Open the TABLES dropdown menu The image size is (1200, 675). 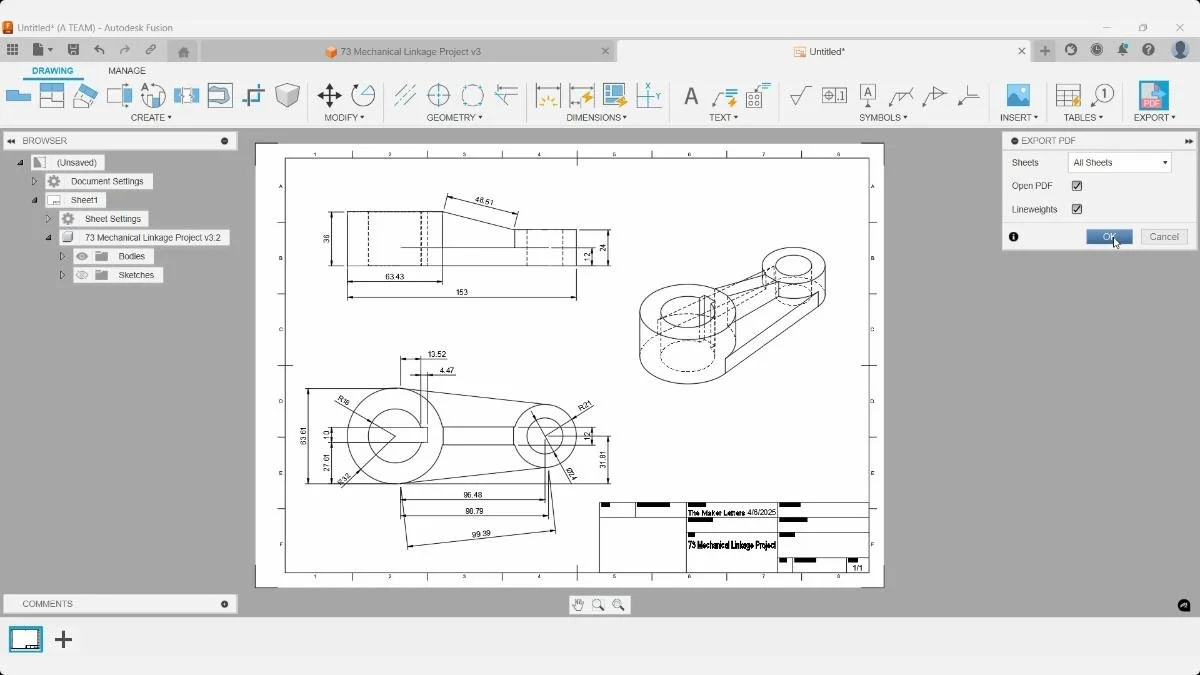coord(1085,118)
